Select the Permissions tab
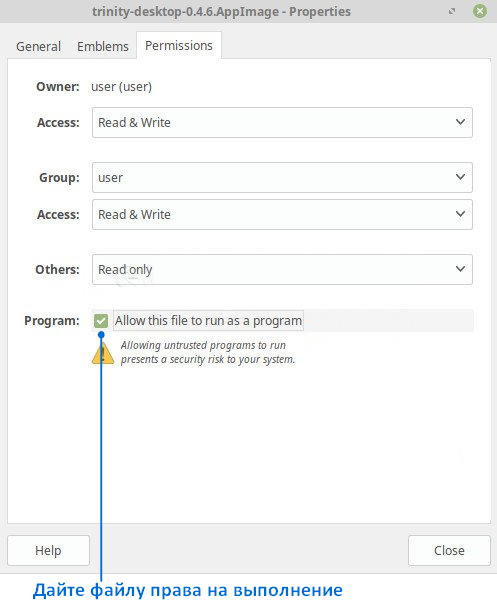Screen dimensions: 497x604 tap(179, 45)
